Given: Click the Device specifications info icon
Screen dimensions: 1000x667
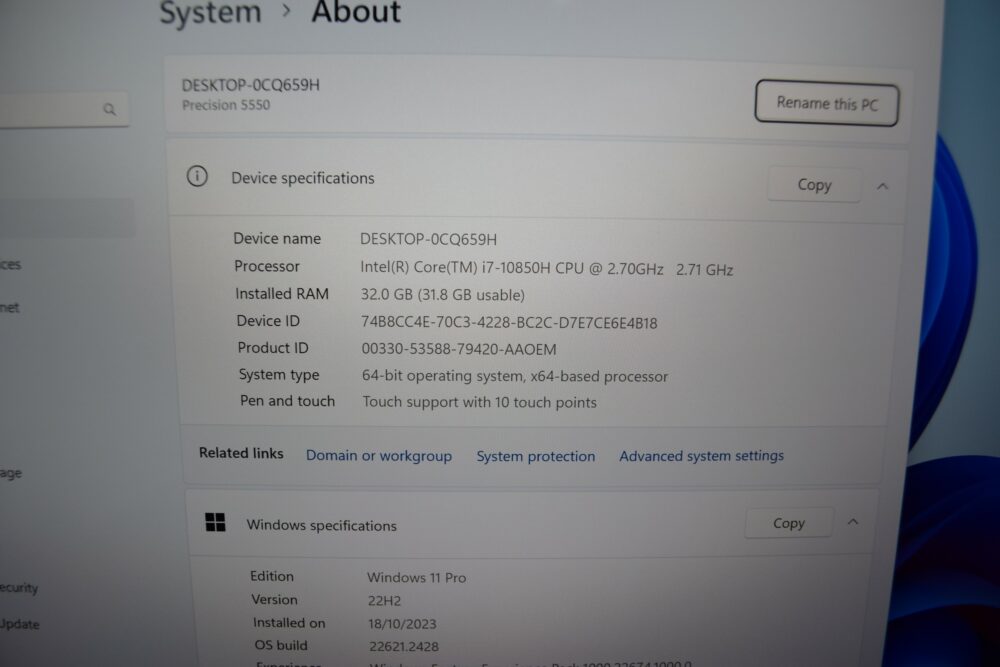Looking at the screenshot, I should pos(197,176).
